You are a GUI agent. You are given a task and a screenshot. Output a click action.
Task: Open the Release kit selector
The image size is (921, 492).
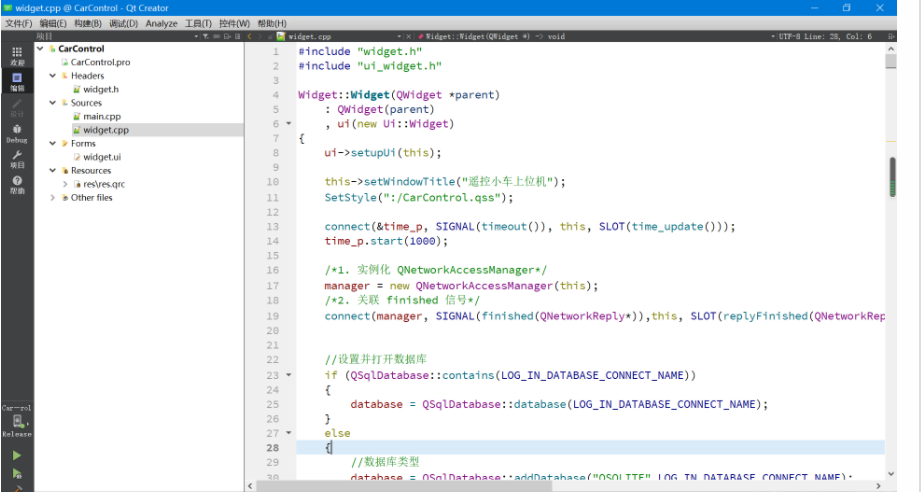pyautogui.click(x=17, y=422)
